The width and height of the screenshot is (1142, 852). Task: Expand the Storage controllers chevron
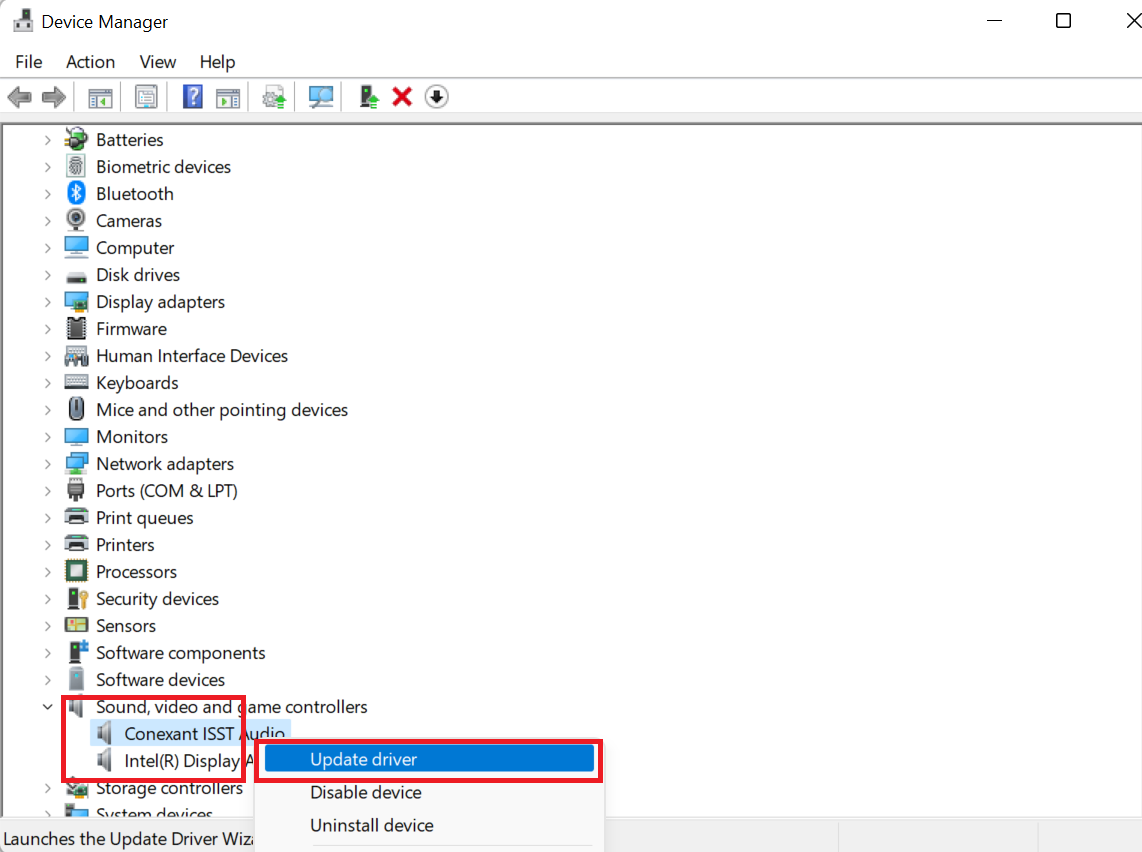tap(47, 788)
